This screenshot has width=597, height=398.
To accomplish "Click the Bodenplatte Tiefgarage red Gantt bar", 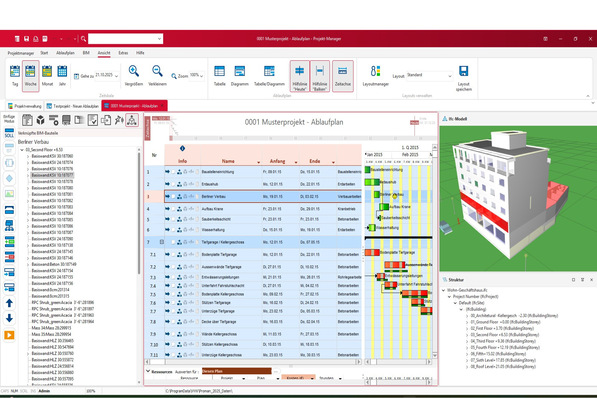I will (x=372, y=252).
